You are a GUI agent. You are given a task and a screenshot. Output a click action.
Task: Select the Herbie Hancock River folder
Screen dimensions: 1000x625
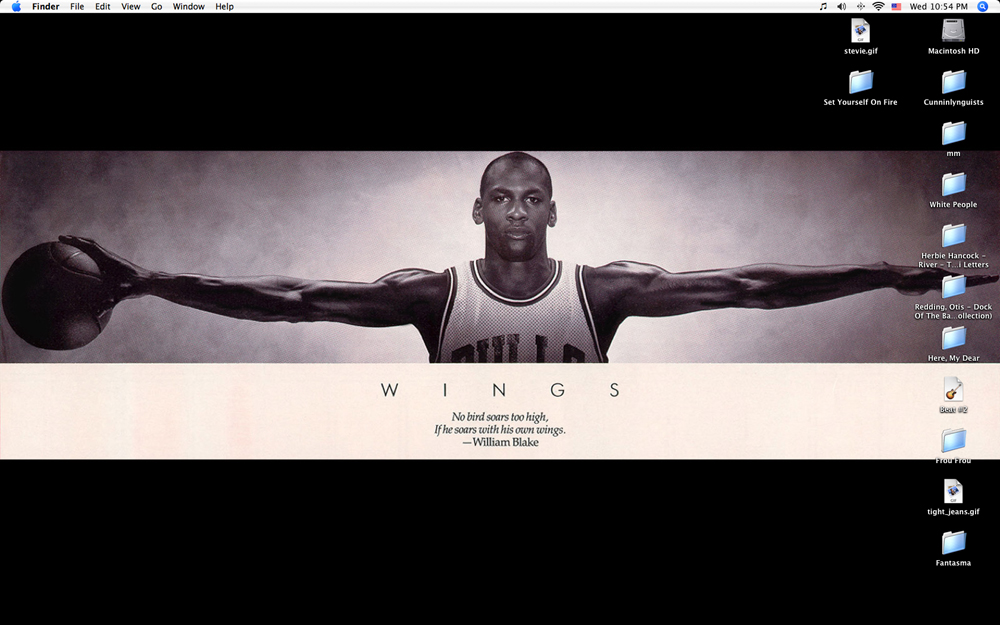(953, 236)
